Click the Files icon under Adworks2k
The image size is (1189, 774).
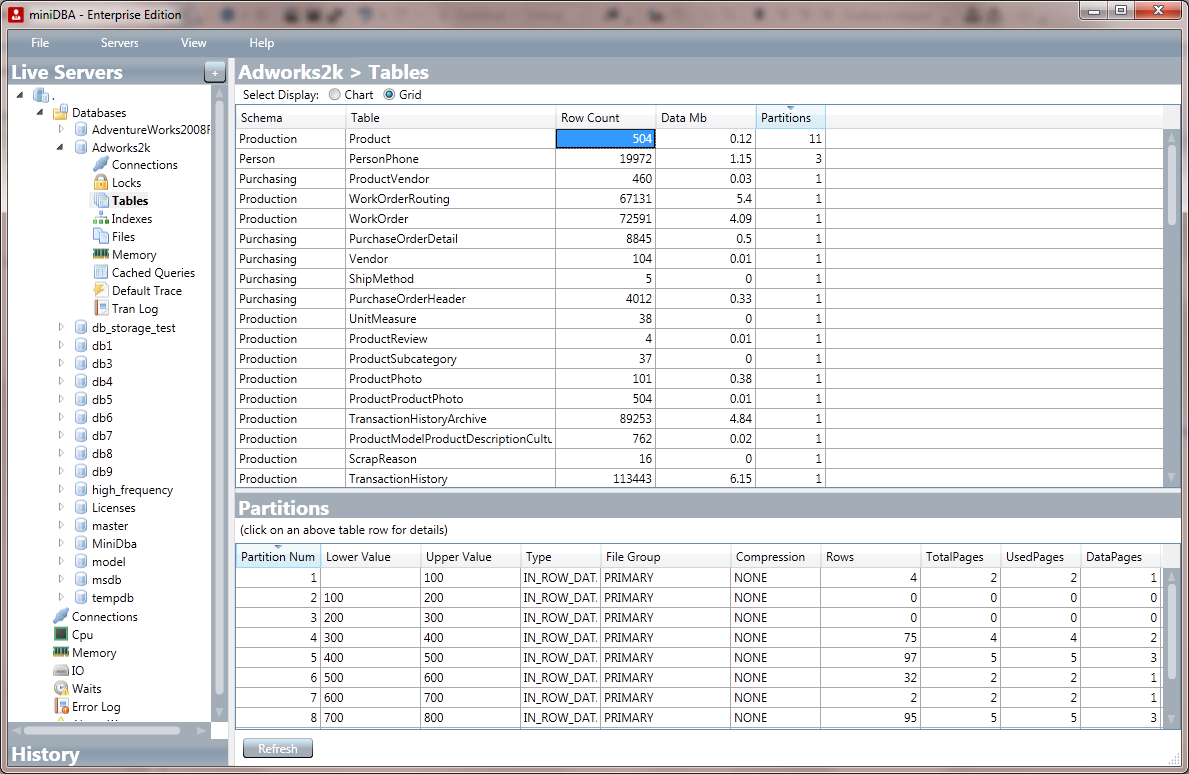(x=101, y=237)
